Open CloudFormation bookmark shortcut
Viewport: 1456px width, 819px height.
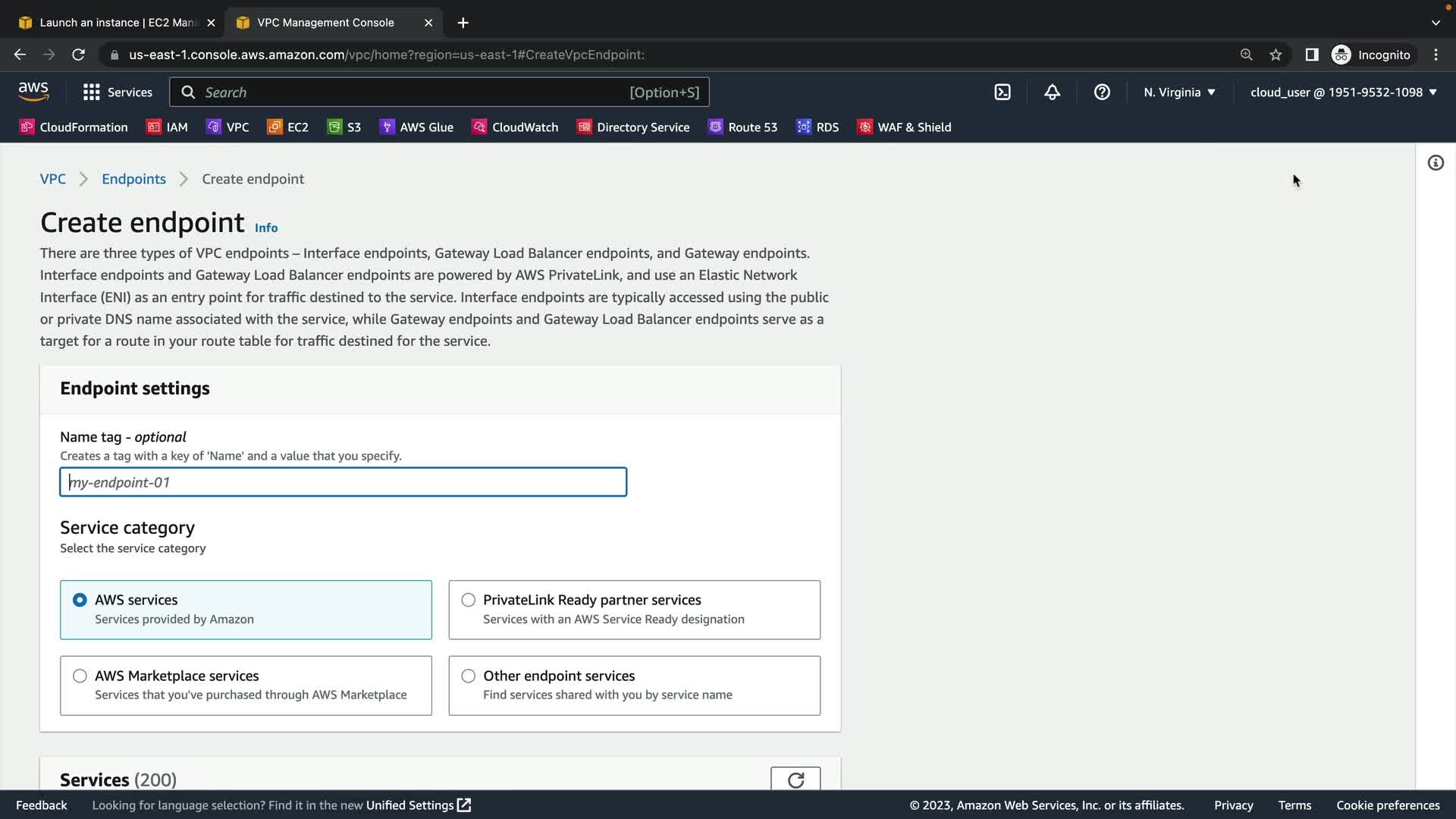pyautogui.click(x=74, y=127)
